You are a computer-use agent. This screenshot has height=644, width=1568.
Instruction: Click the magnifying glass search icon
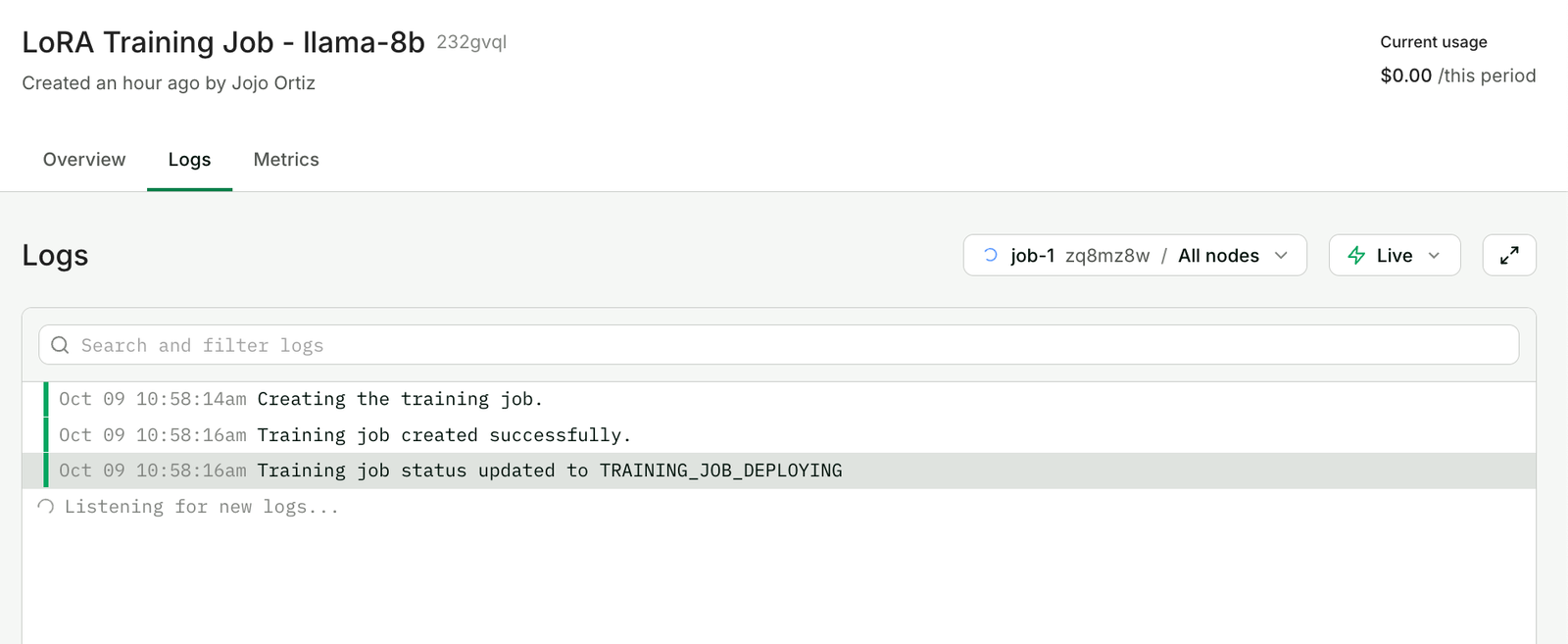pyautogui.click(x=60, y=345)
